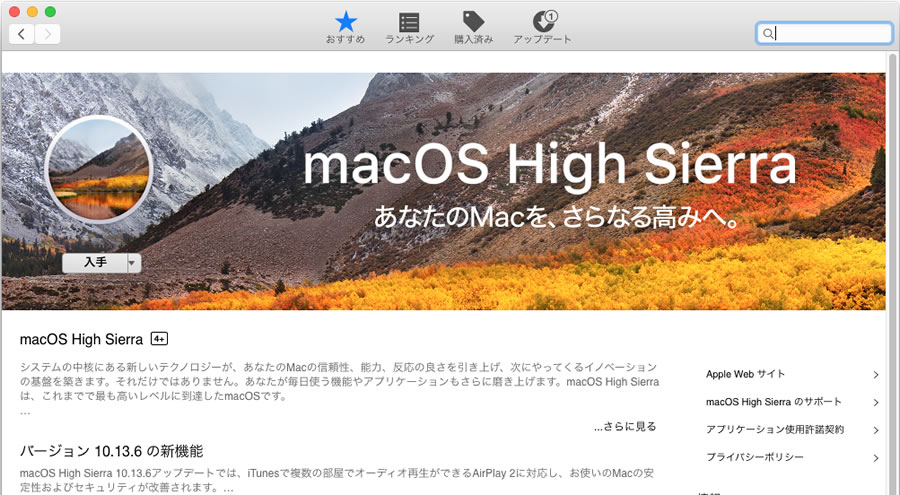The image size is (900, 495).
Task: Select the chevron beside macOS High Sierra のサポート
Action: pos(876,403)
